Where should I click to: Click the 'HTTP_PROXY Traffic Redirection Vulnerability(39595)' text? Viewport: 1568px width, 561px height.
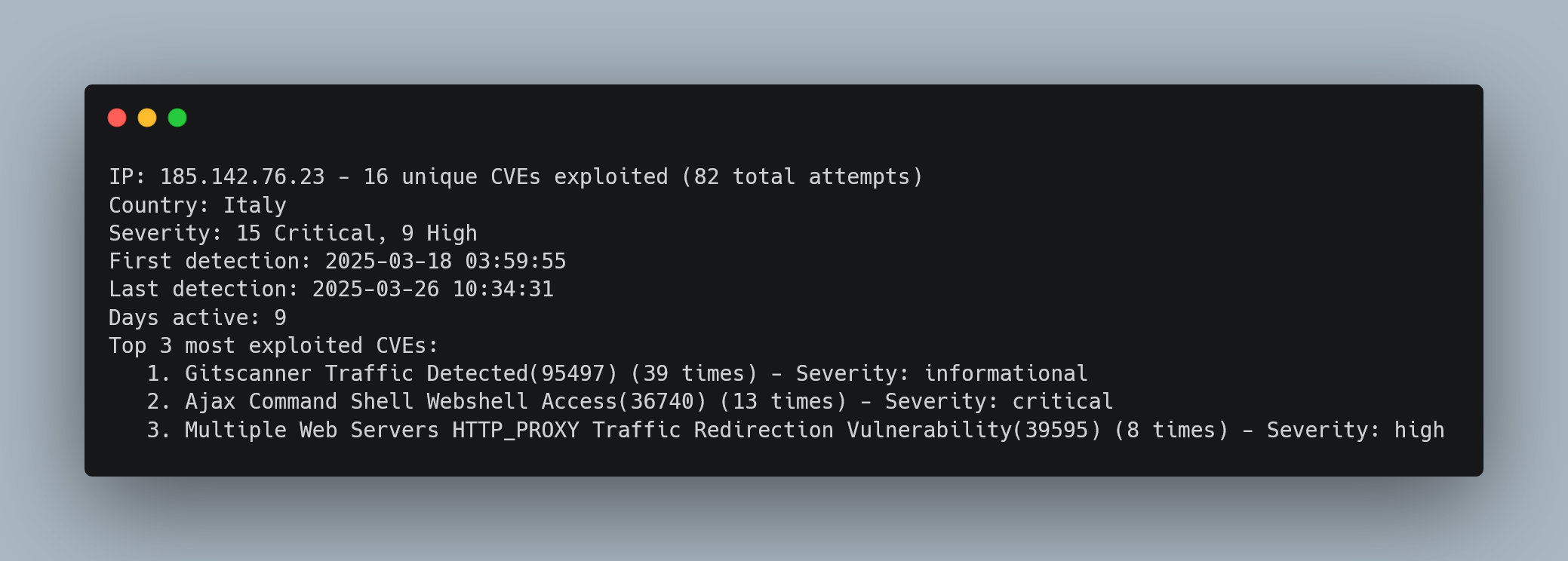(x=777, y=430)
